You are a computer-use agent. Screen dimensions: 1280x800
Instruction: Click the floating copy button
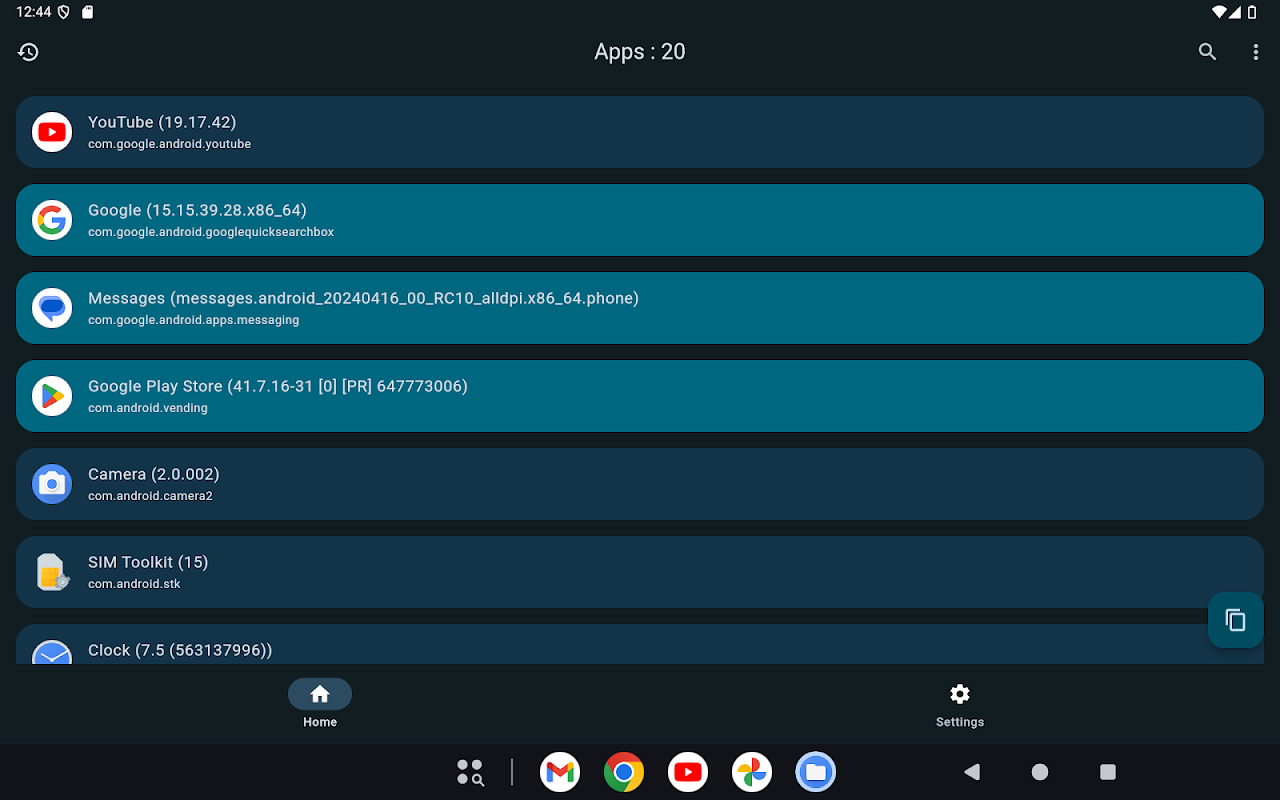pyautogui.click(x=1236, y=620)
